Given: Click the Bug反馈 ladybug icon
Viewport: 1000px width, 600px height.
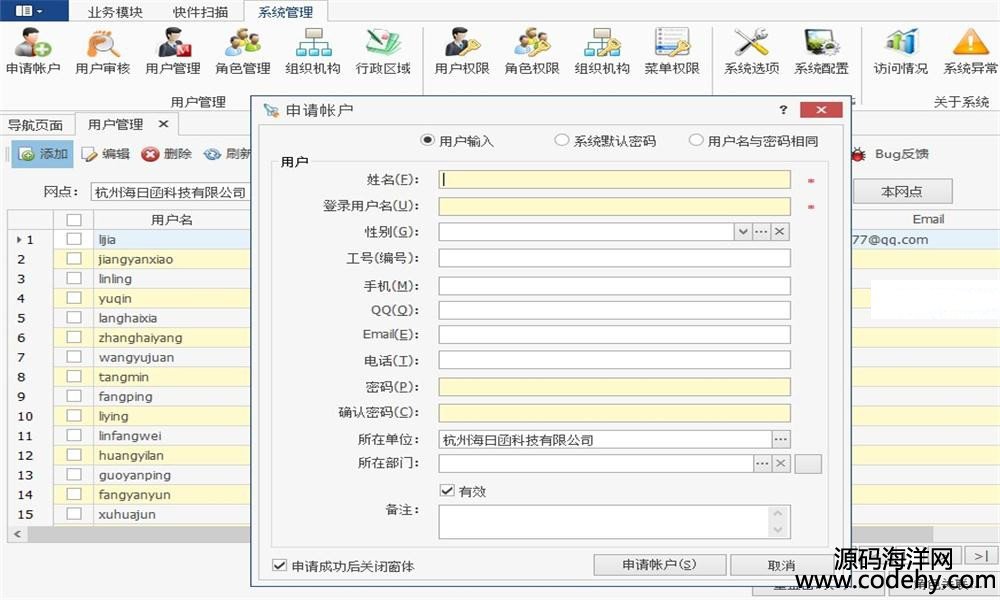Looking at the screenshot, I should point(858,154).
